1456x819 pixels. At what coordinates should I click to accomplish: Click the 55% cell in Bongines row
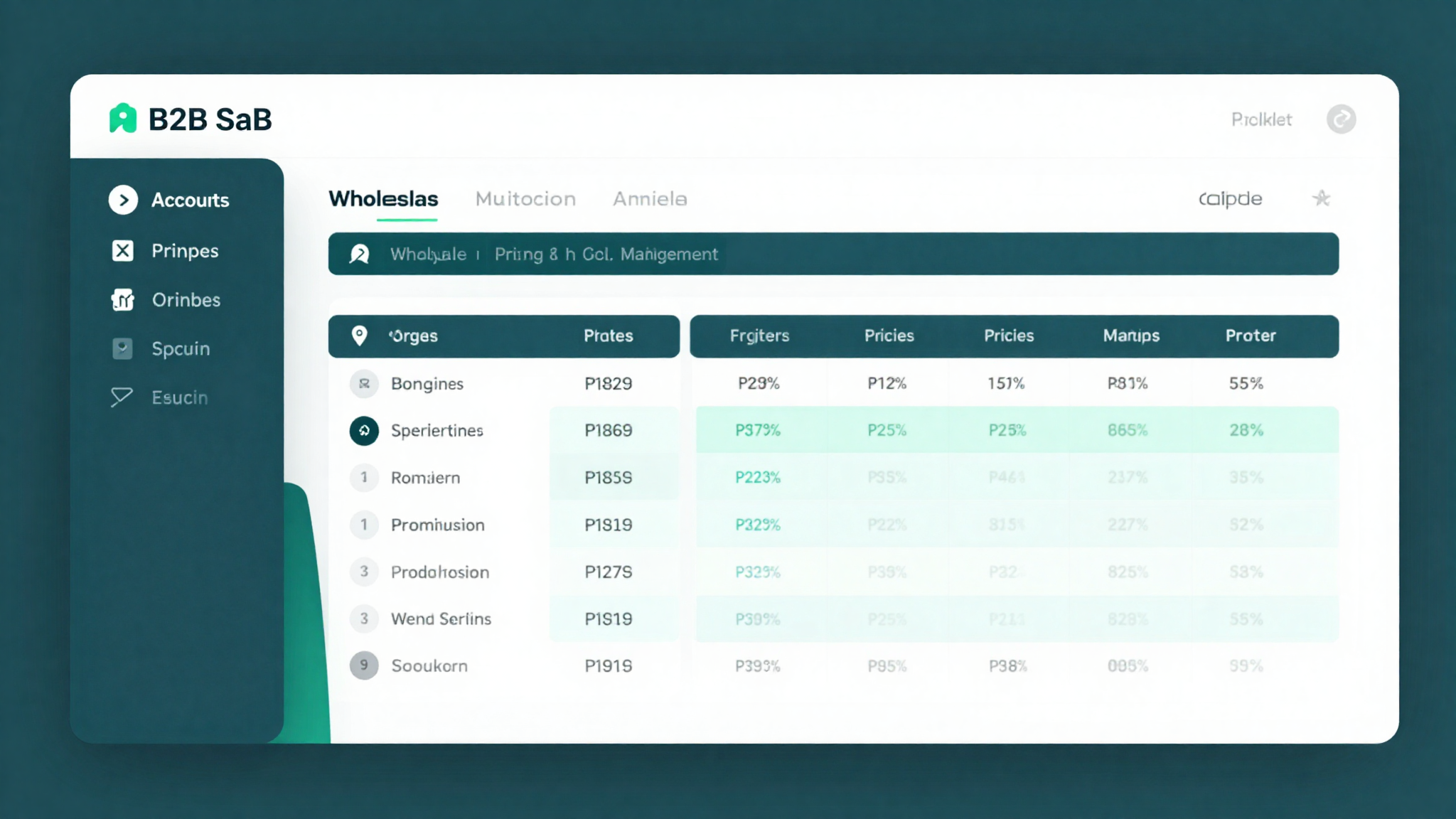pyautogui.click(x=1246, y=384)
